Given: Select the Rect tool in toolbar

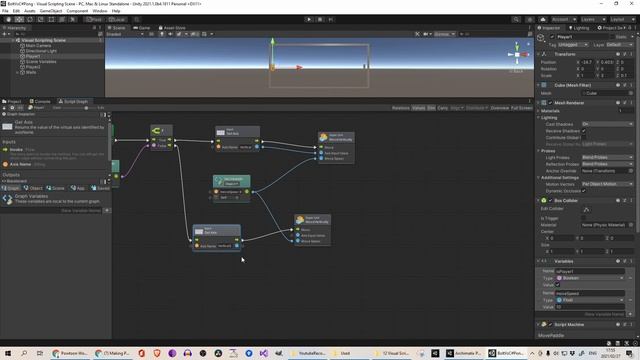Looking at the screenshot, I should pyautogui.click(x=51, y=19).
